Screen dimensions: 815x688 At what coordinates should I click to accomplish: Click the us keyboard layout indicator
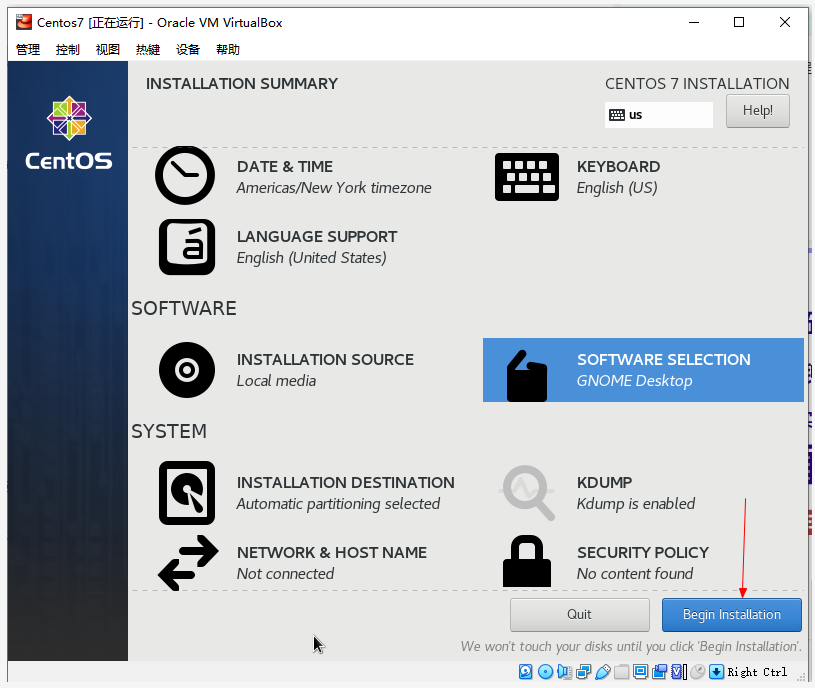[659, 115]
